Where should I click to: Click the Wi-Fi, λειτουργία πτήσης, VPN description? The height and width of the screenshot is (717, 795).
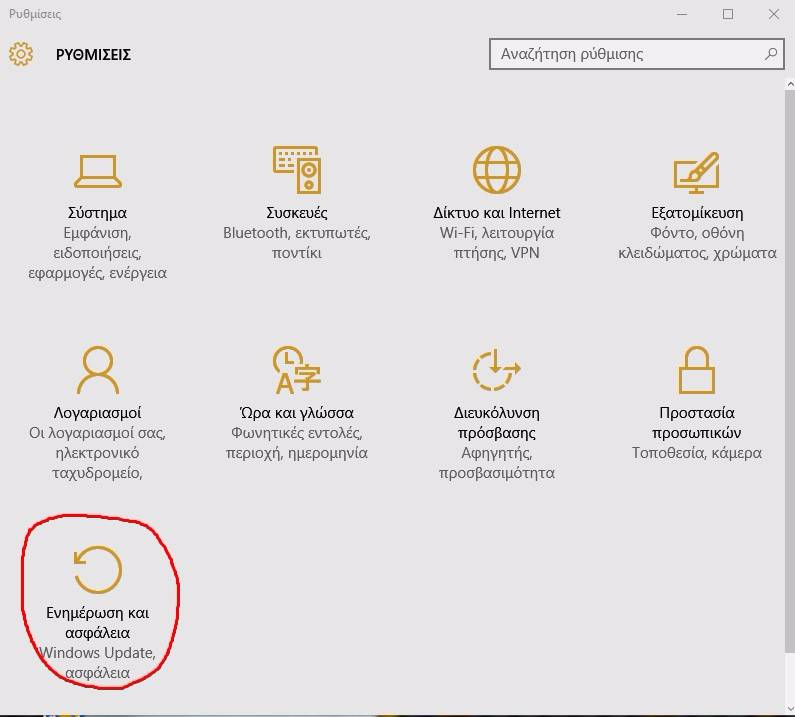[497, 243]
